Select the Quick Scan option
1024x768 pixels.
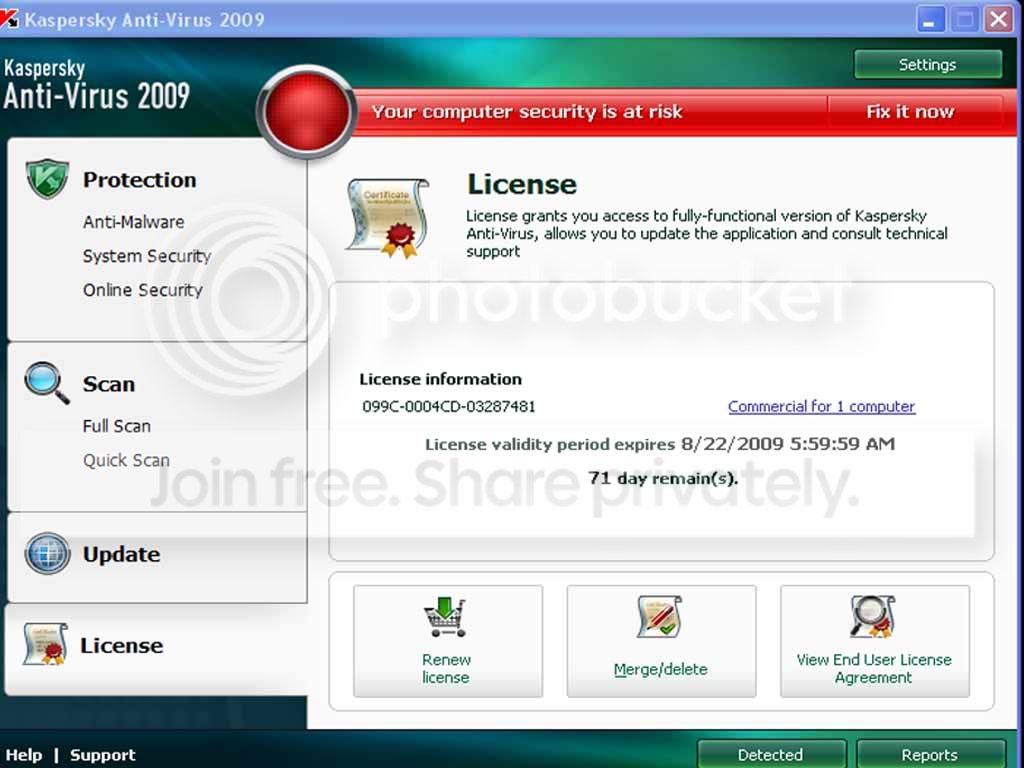point(126,460)
